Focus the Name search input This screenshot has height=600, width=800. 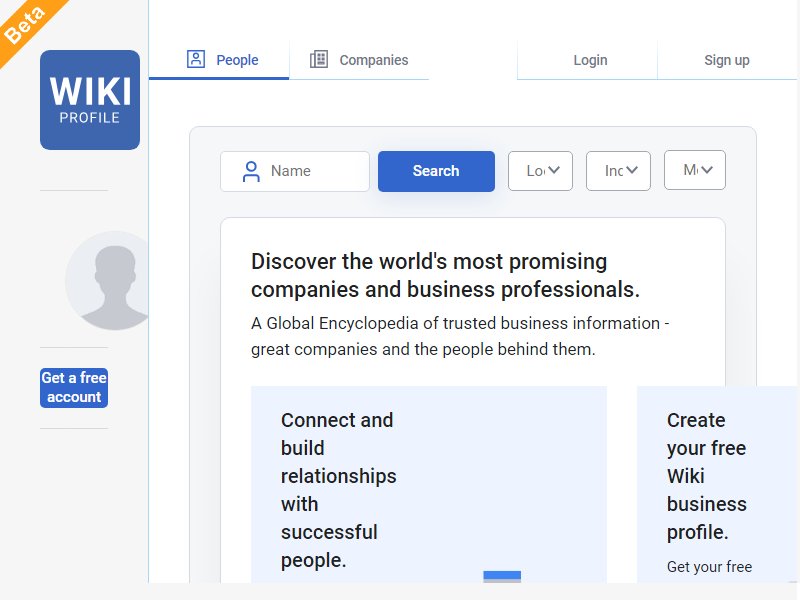click(295, 171)
